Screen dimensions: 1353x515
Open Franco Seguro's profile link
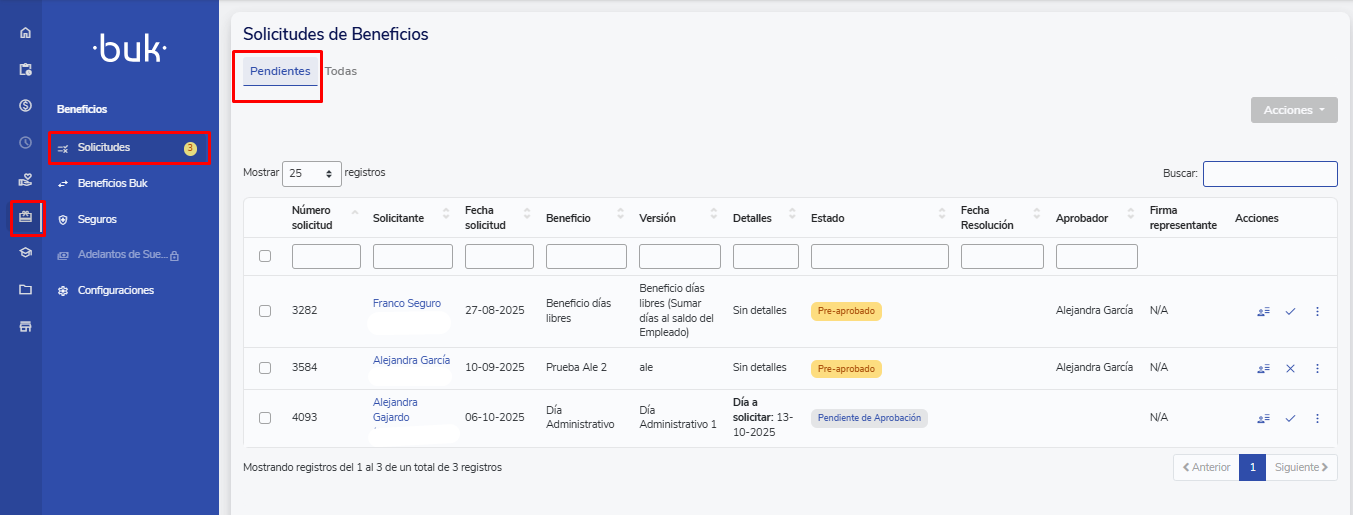(x=406, y=303)
